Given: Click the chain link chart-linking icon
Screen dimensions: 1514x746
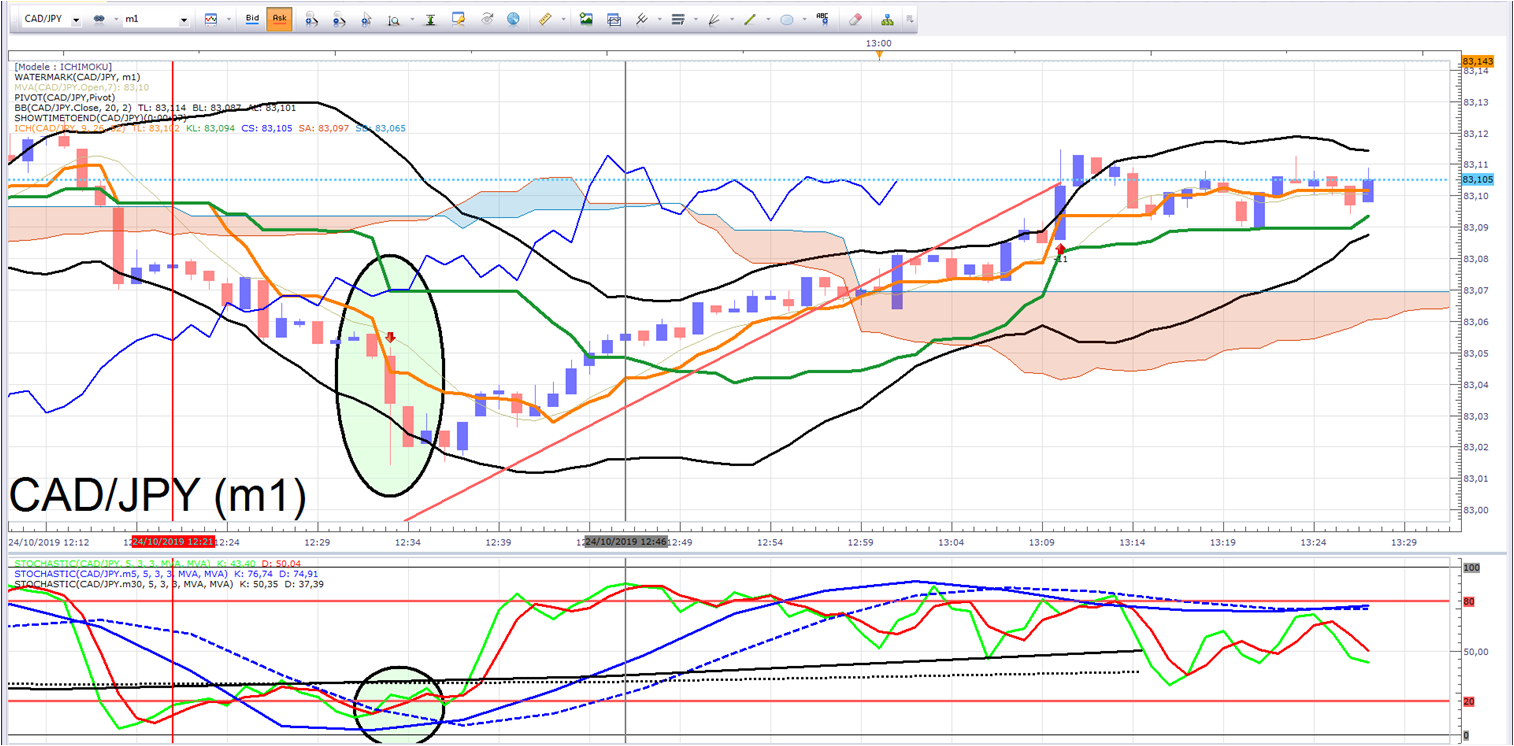Looking at the screenshot, I should tap(99, 19).
